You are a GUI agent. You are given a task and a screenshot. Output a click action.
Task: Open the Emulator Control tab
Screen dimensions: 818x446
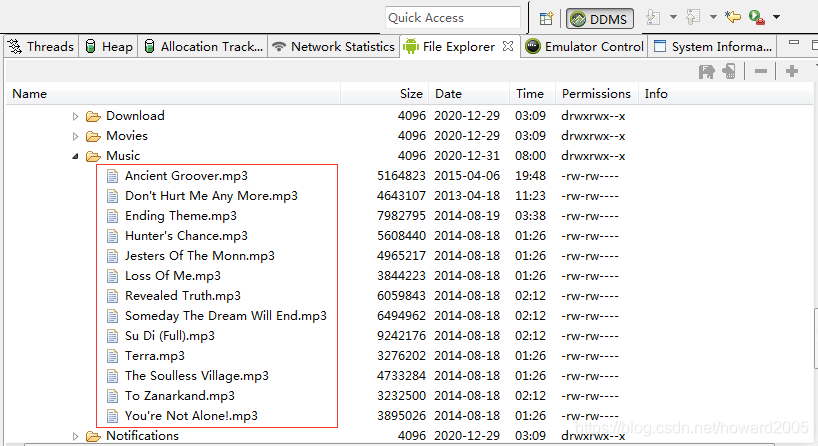click(584, 46)
